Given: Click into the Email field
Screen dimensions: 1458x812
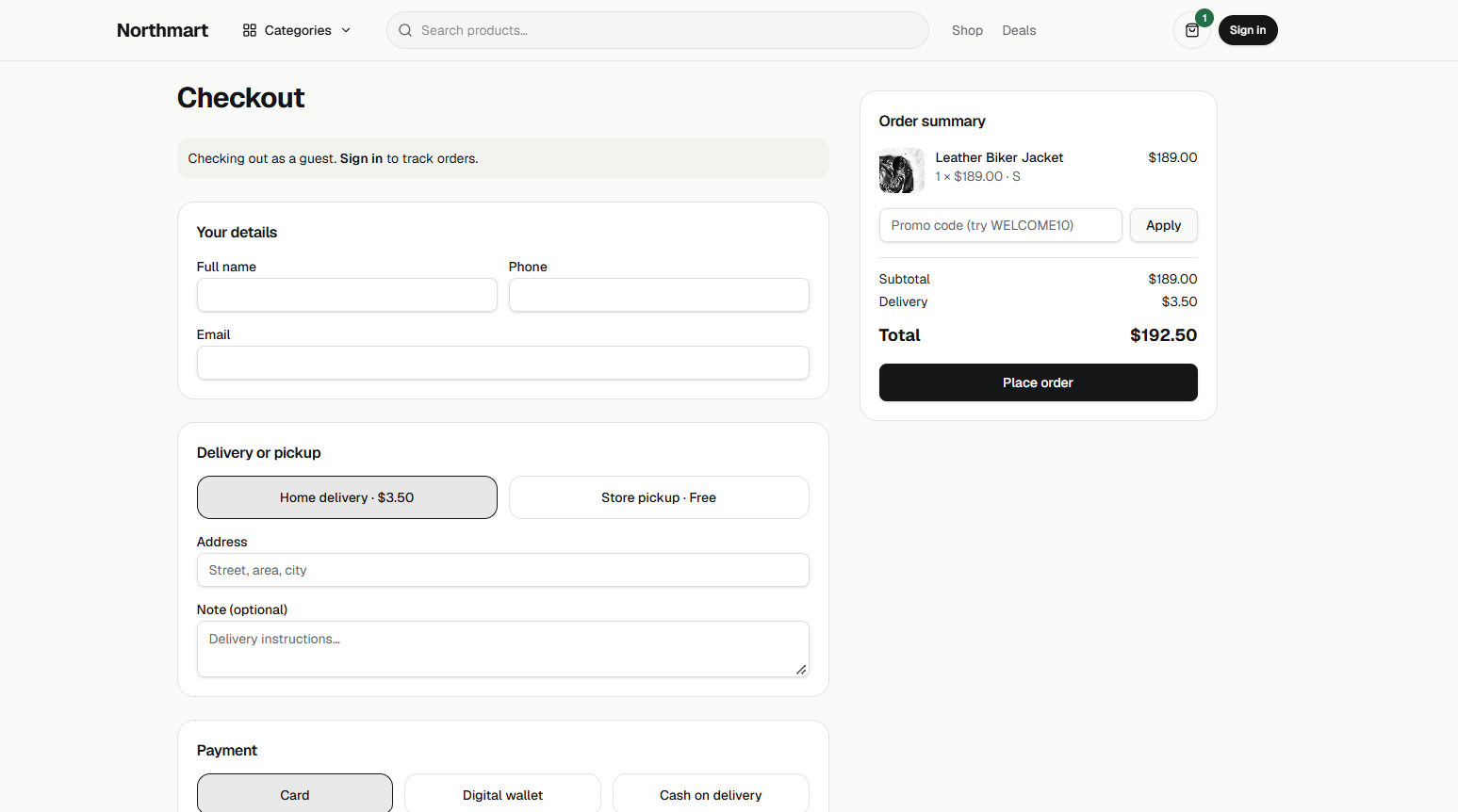Looking at the screenshot, I should [x=502, y=363].
